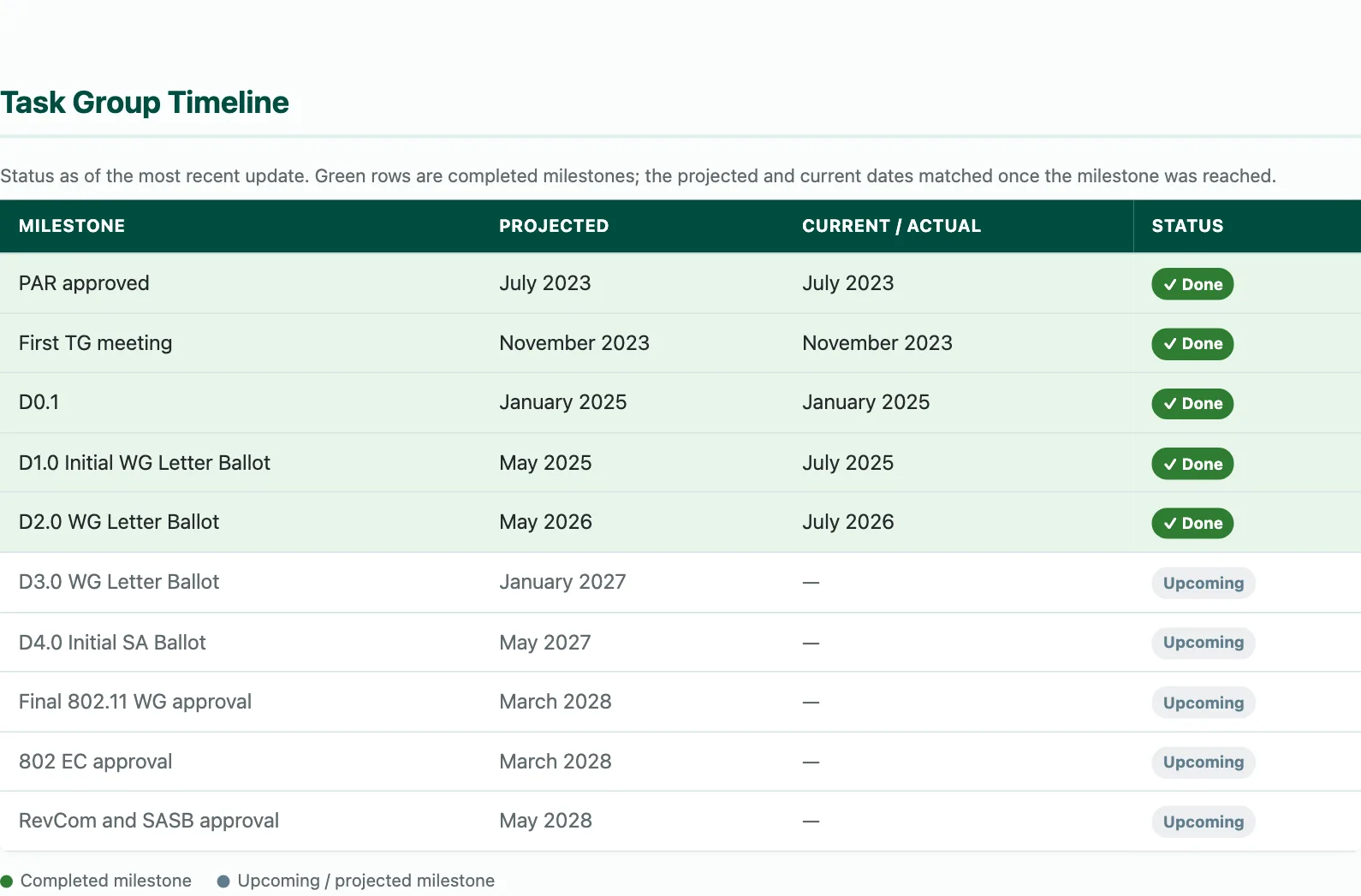The width and height of the screenshot is (1361, 896).
Task: Click the Task Group Timeline heading
Action: point(145,103)
